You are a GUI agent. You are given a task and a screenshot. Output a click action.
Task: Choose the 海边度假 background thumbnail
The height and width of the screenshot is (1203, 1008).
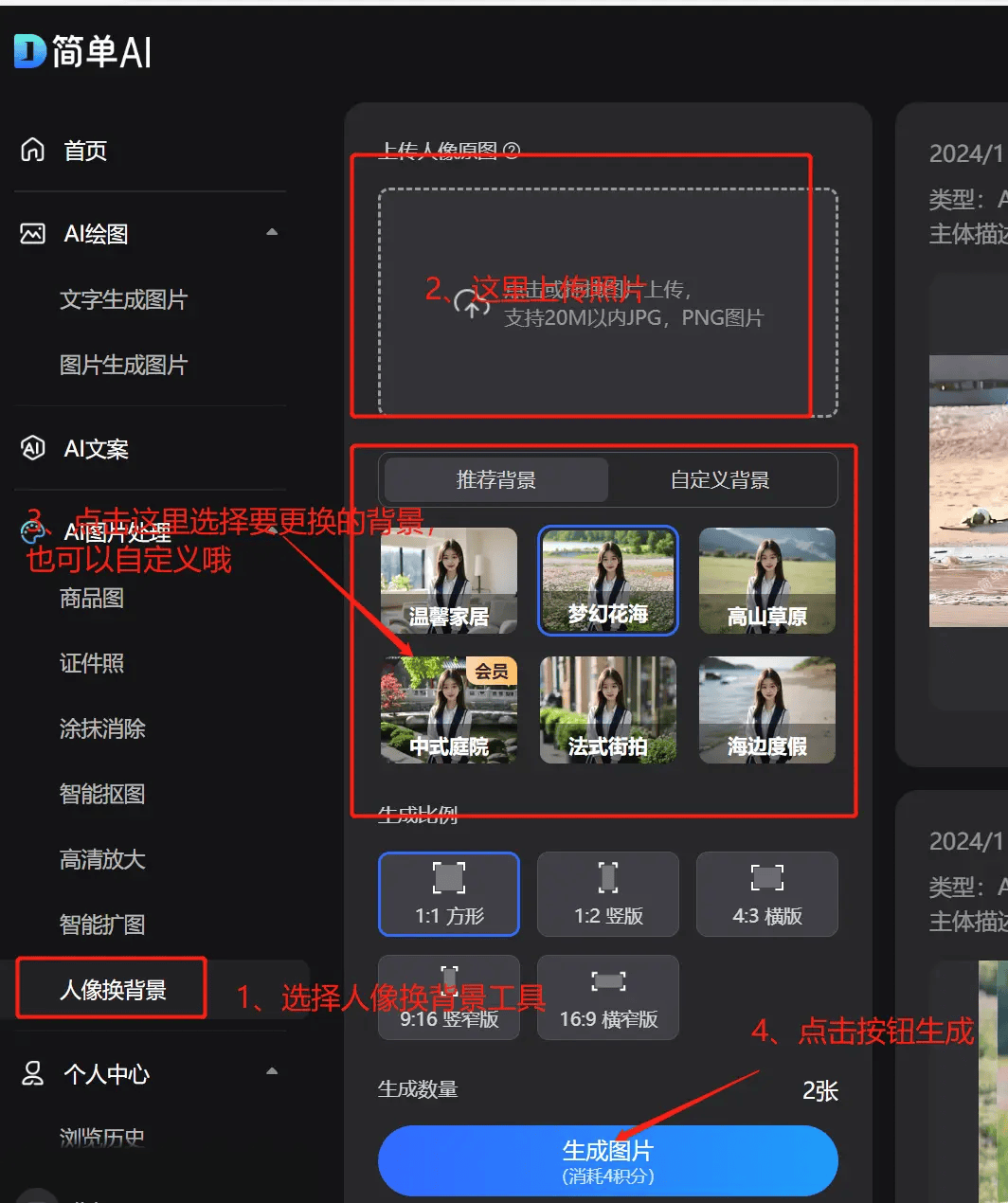766,709
